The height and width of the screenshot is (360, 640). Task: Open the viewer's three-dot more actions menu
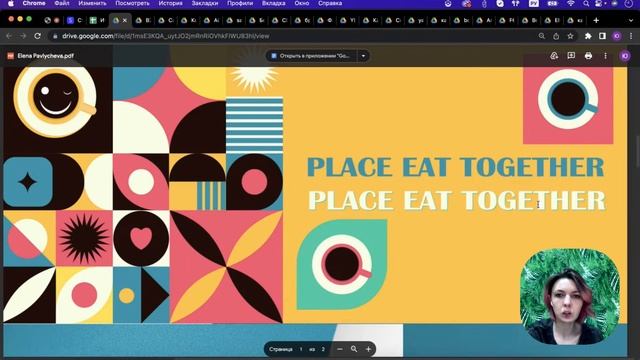[x=605, y=56]
